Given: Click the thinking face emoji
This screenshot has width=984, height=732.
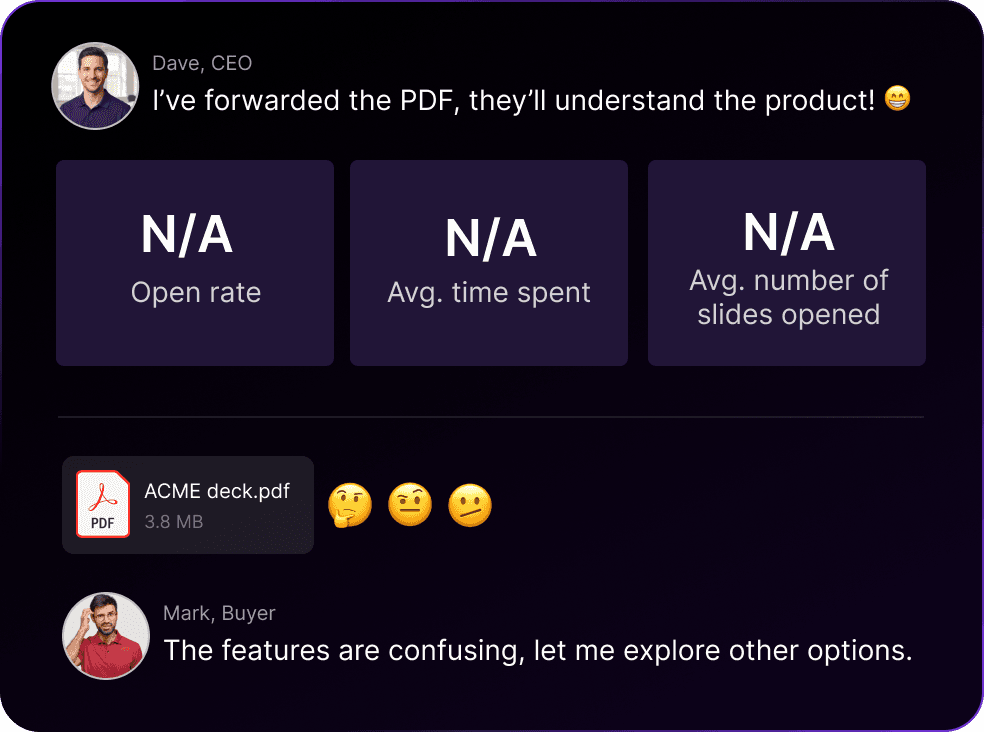Looking at the screenshot, I should (x=350, y=505).
